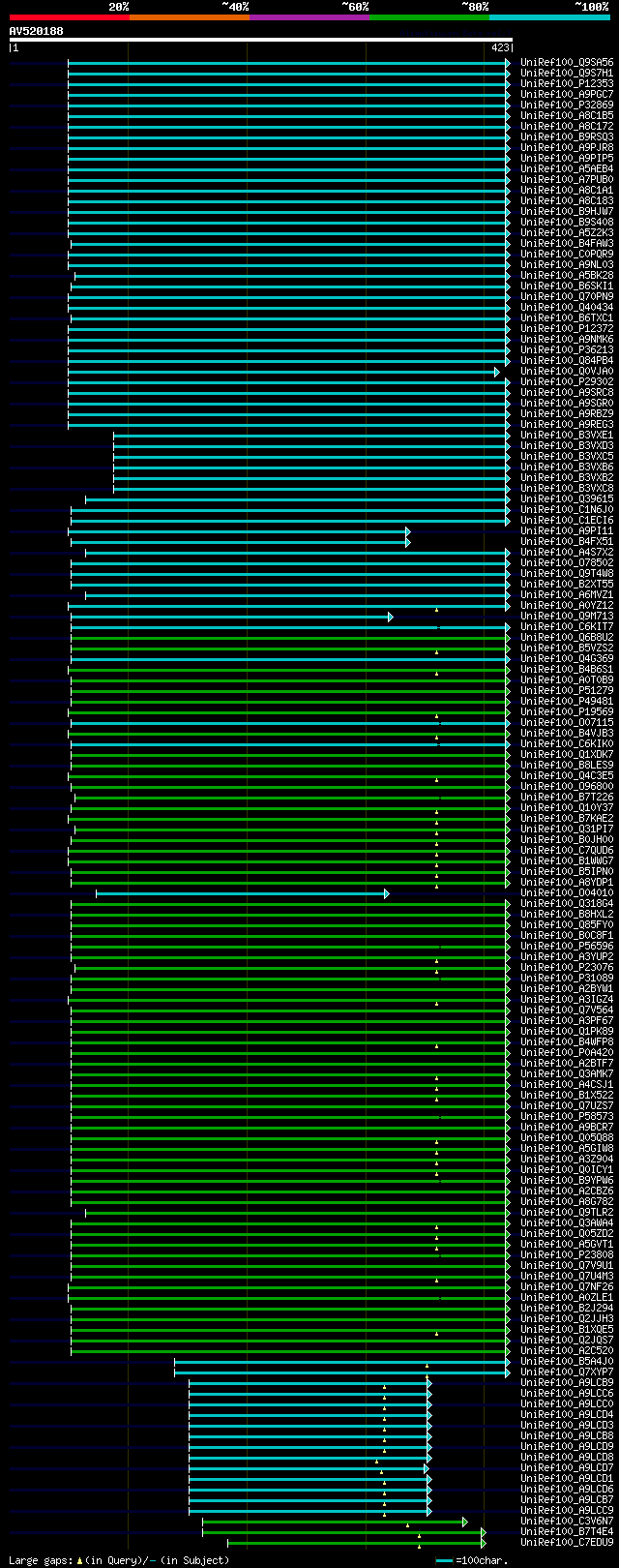The width and height of the screenshot is (619, 1568).
Task: Select the UniRef100_A9REG3 label
Action: pos(567,425)
